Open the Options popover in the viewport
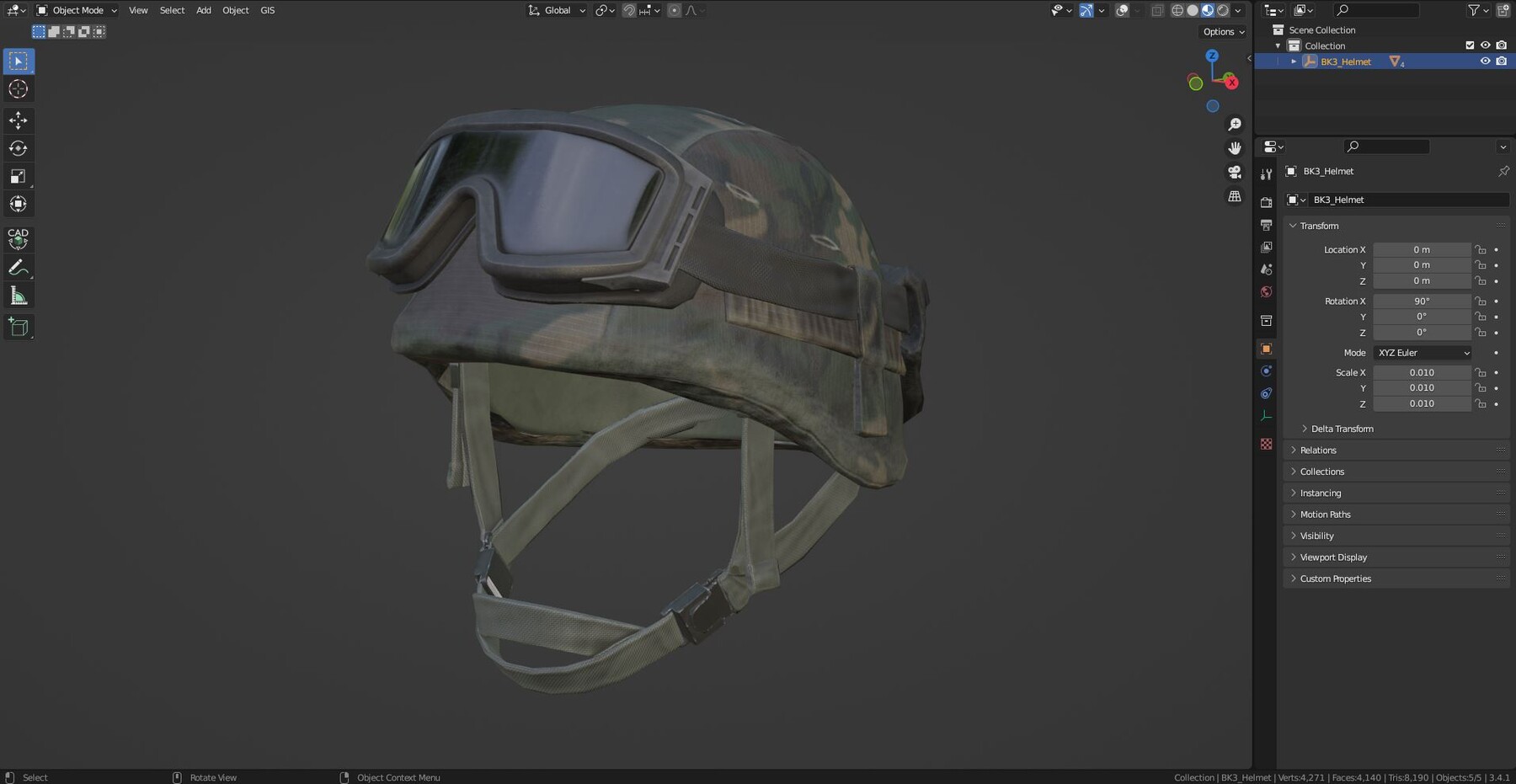 1221,31
